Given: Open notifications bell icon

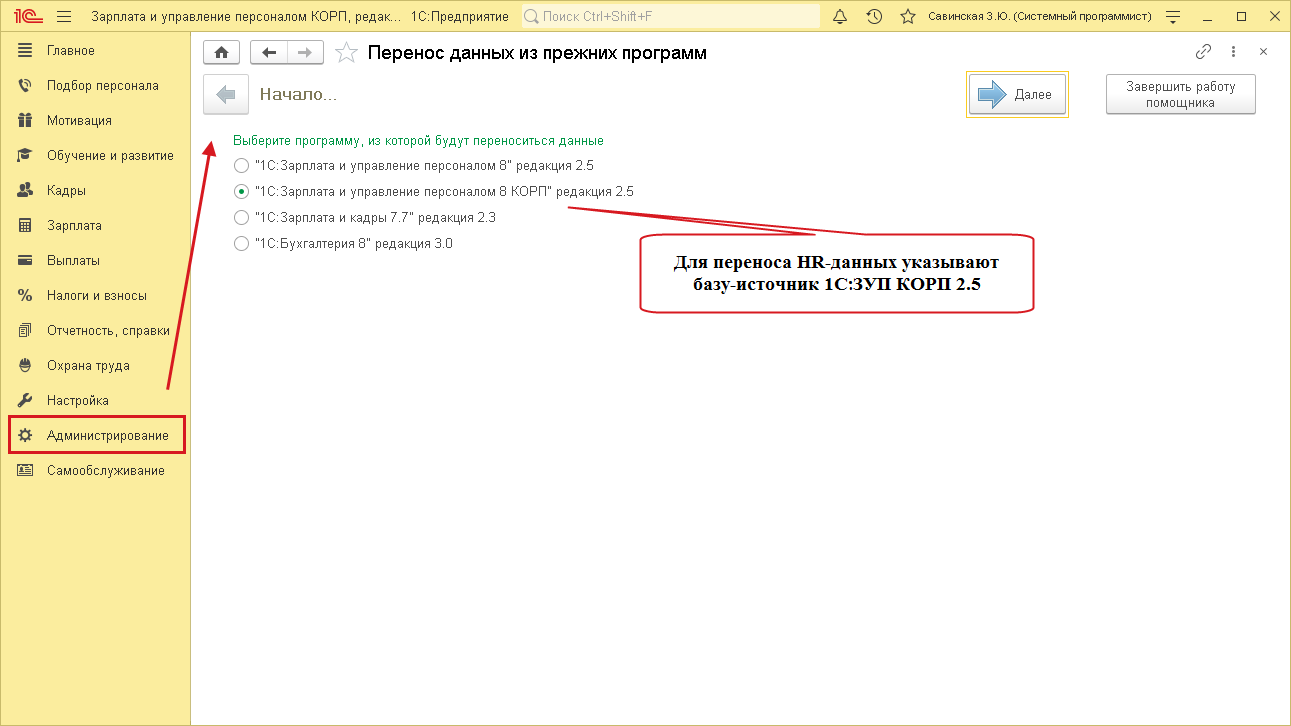Looking at the screenshot, I should click(x=840, y=16).
